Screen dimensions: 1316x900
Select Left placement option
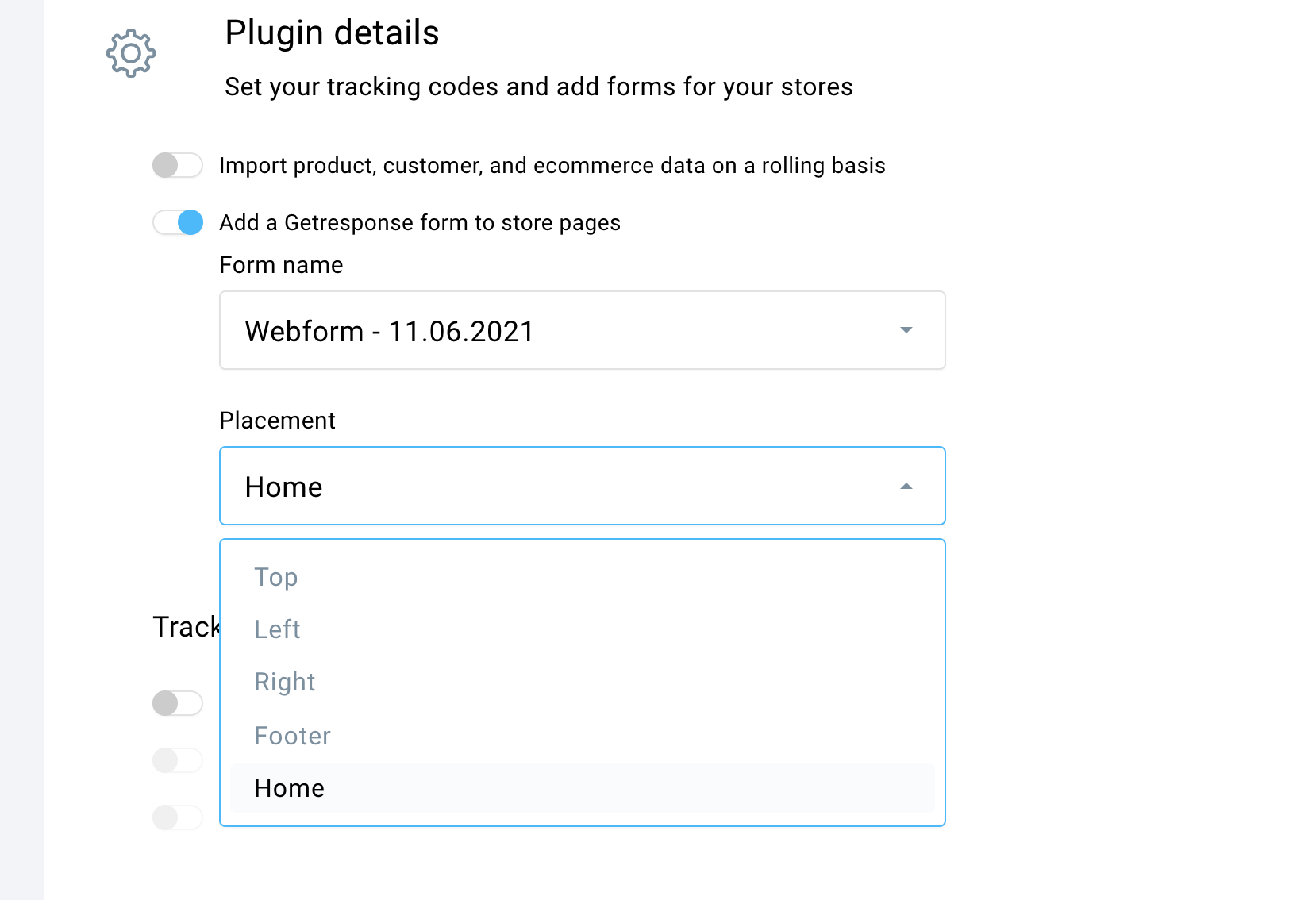tap(277, 629)
